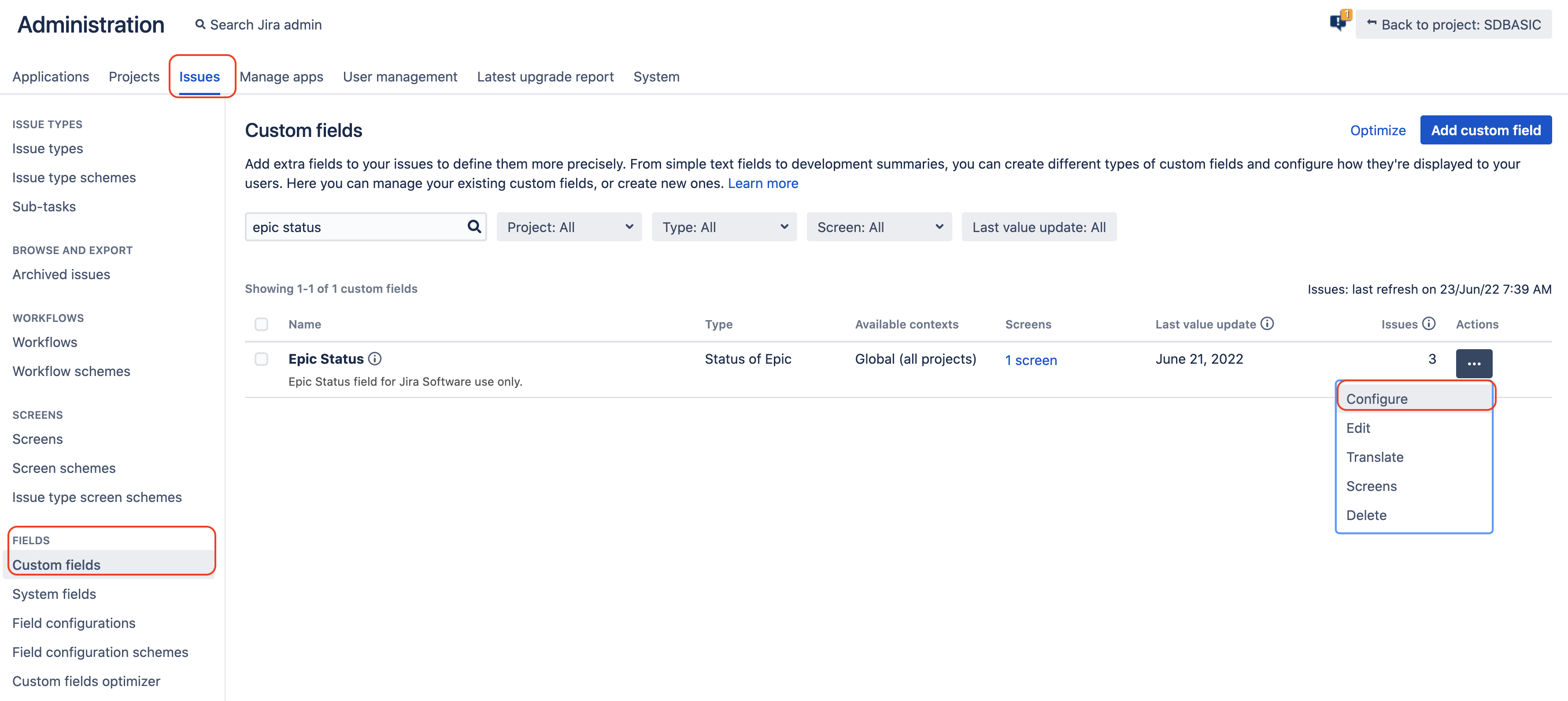The image size is (1568, 701).
Task: Click info icon beside Issues column header
Action: point(1429,324)
